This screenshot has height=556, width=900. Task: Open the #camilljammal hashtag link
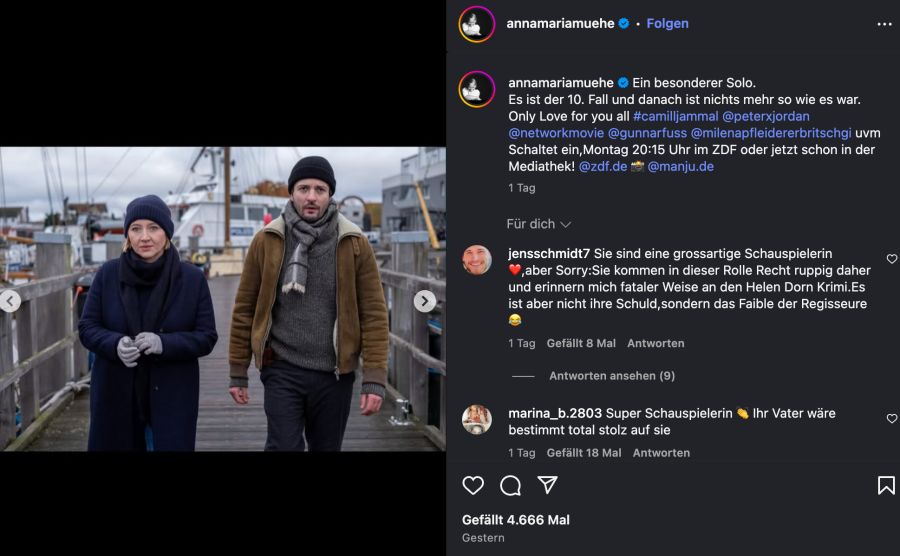(675, 117)
